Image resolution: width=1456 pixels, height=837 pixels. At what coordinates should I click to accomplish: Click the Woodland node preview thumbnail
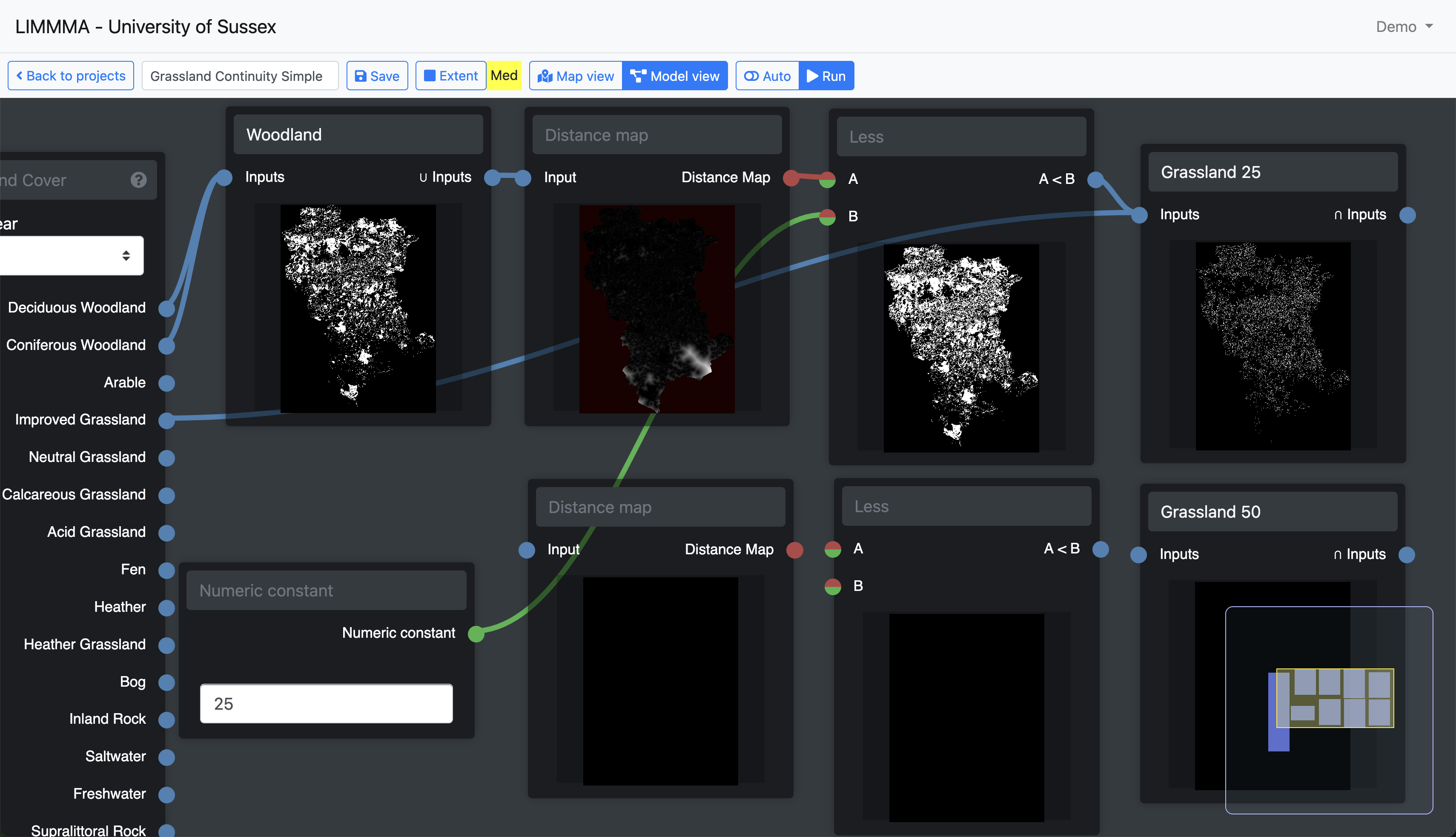[x=358, y=309]
